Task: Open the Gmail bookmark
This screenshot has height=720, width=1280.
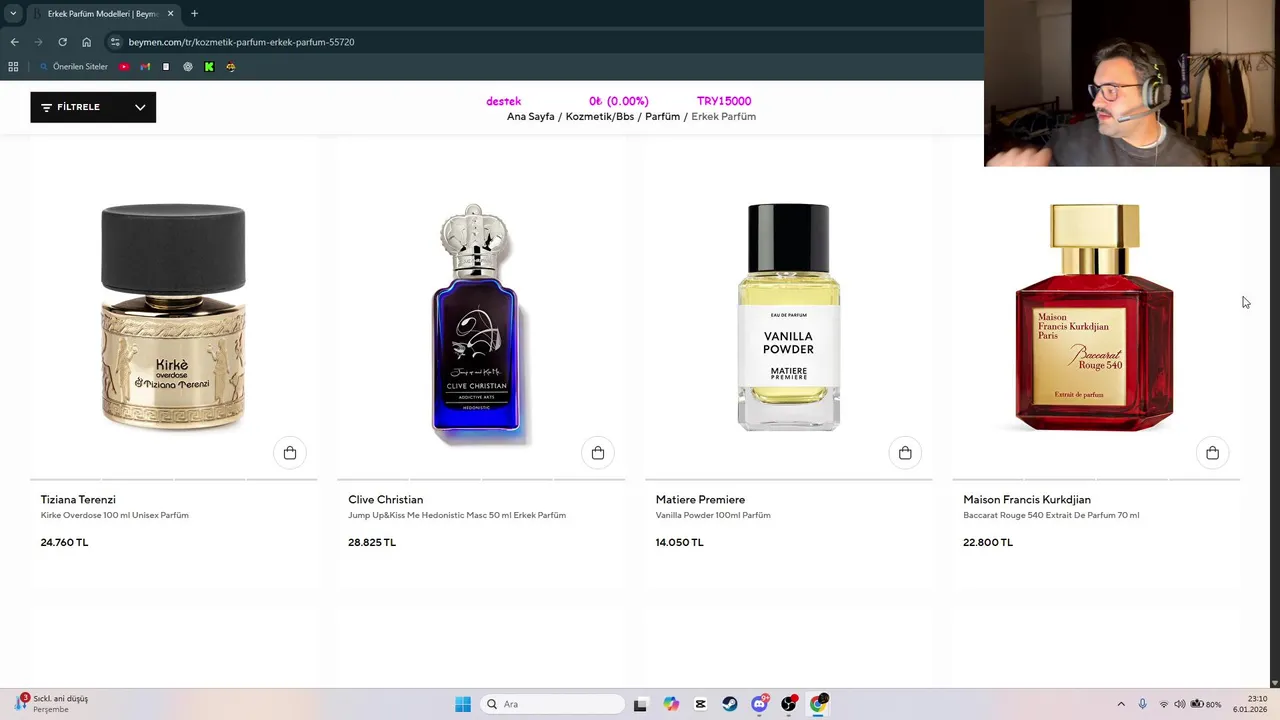Action: pyautogui.click(x=145, y=67)
